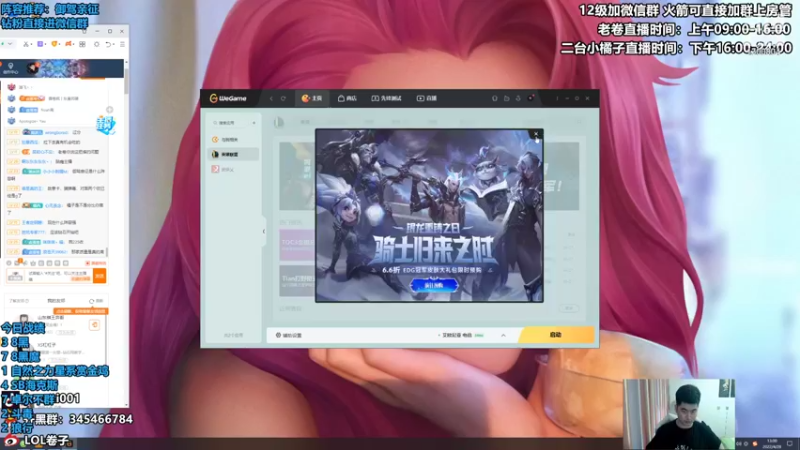This screenshot has height=450, width=800.
Task: Click the orange send button in chat
Action: (99, 276)
